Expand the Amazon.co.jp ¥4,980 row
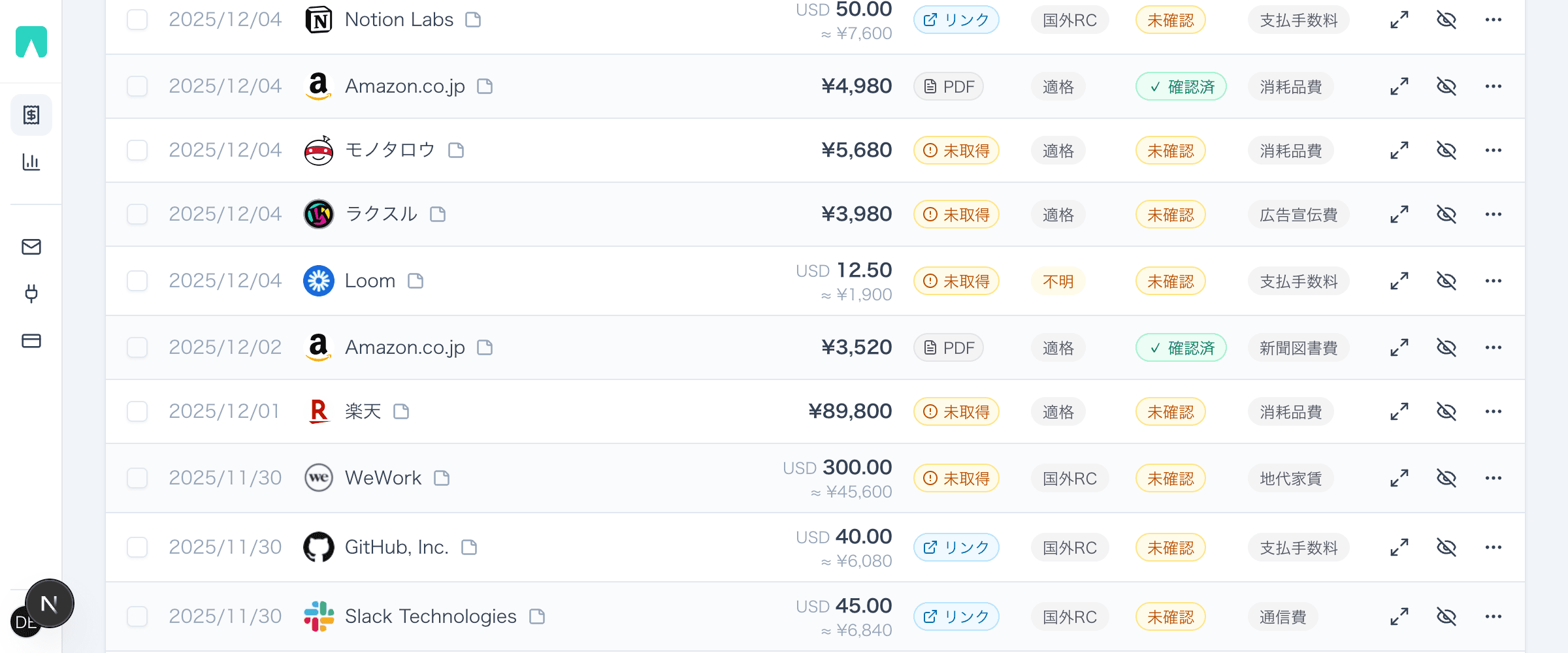Image resolution: width=1568 pixels, height=653 pixels. pyautogui.click(x=1399, y=86)
